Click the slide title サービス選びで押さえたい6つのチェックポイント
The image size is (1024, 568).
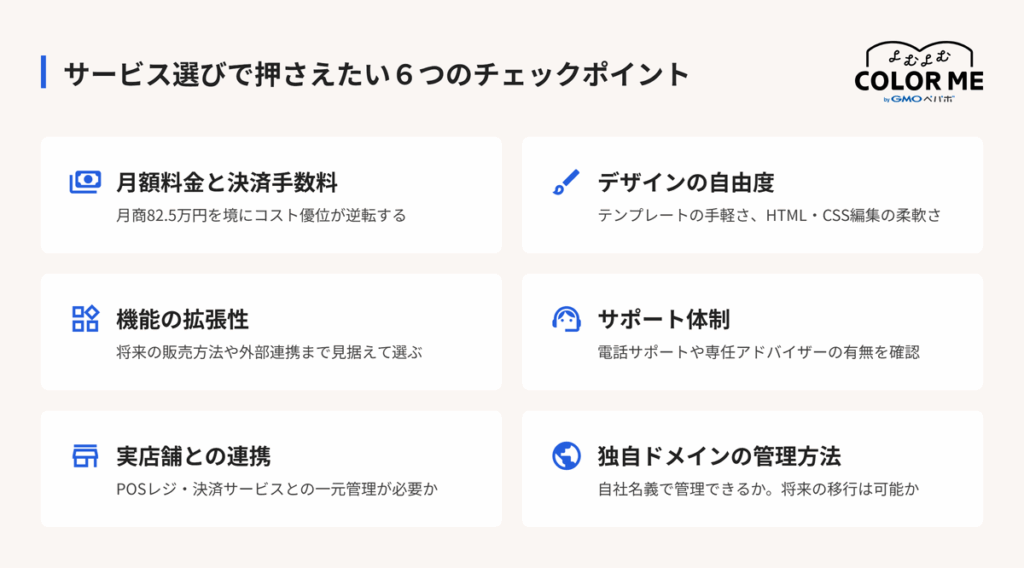pyautogui.click(x=376, y=74)
